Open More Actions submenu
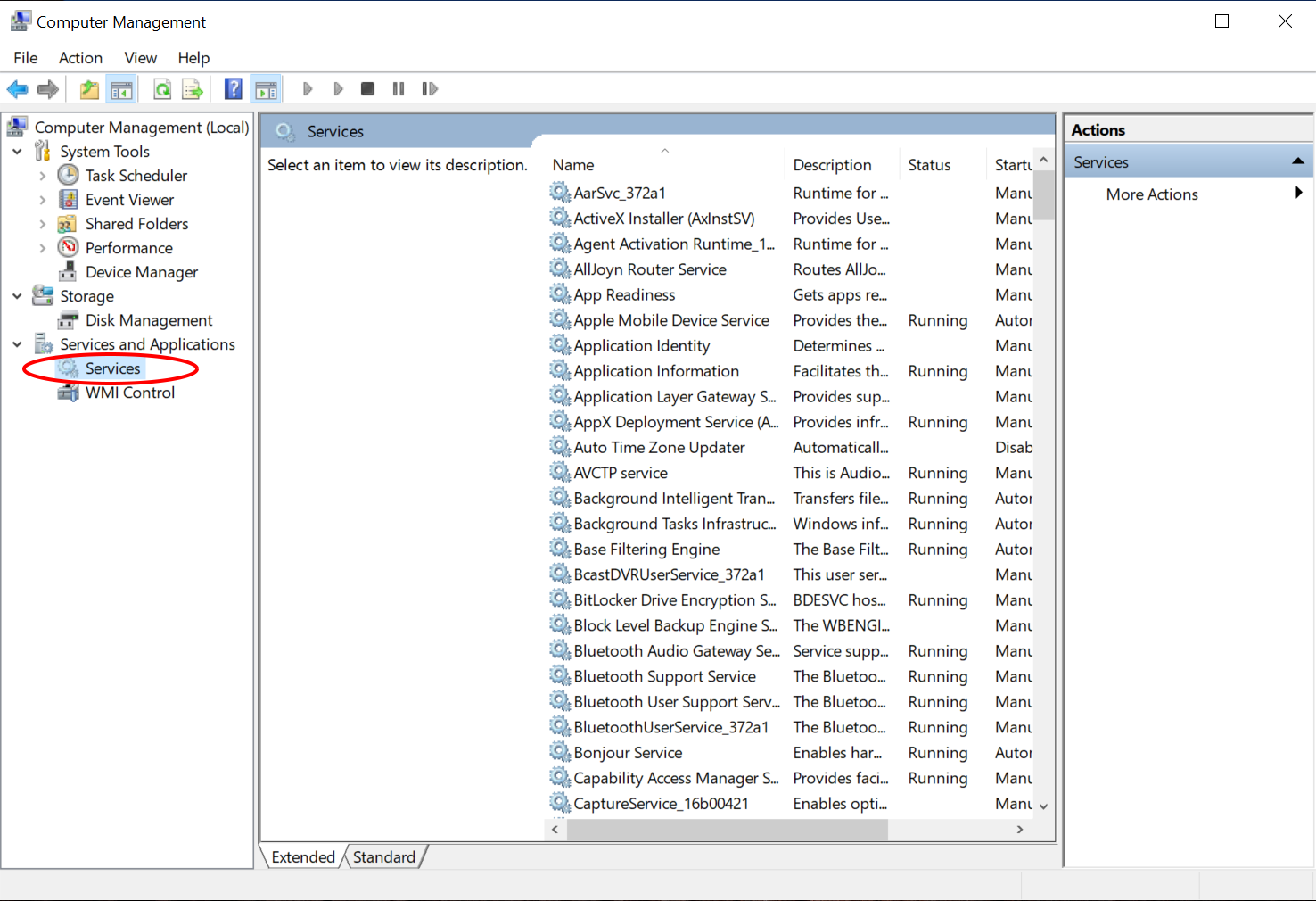Viewport: 1316px width, 901px height. coord(1152,194)
